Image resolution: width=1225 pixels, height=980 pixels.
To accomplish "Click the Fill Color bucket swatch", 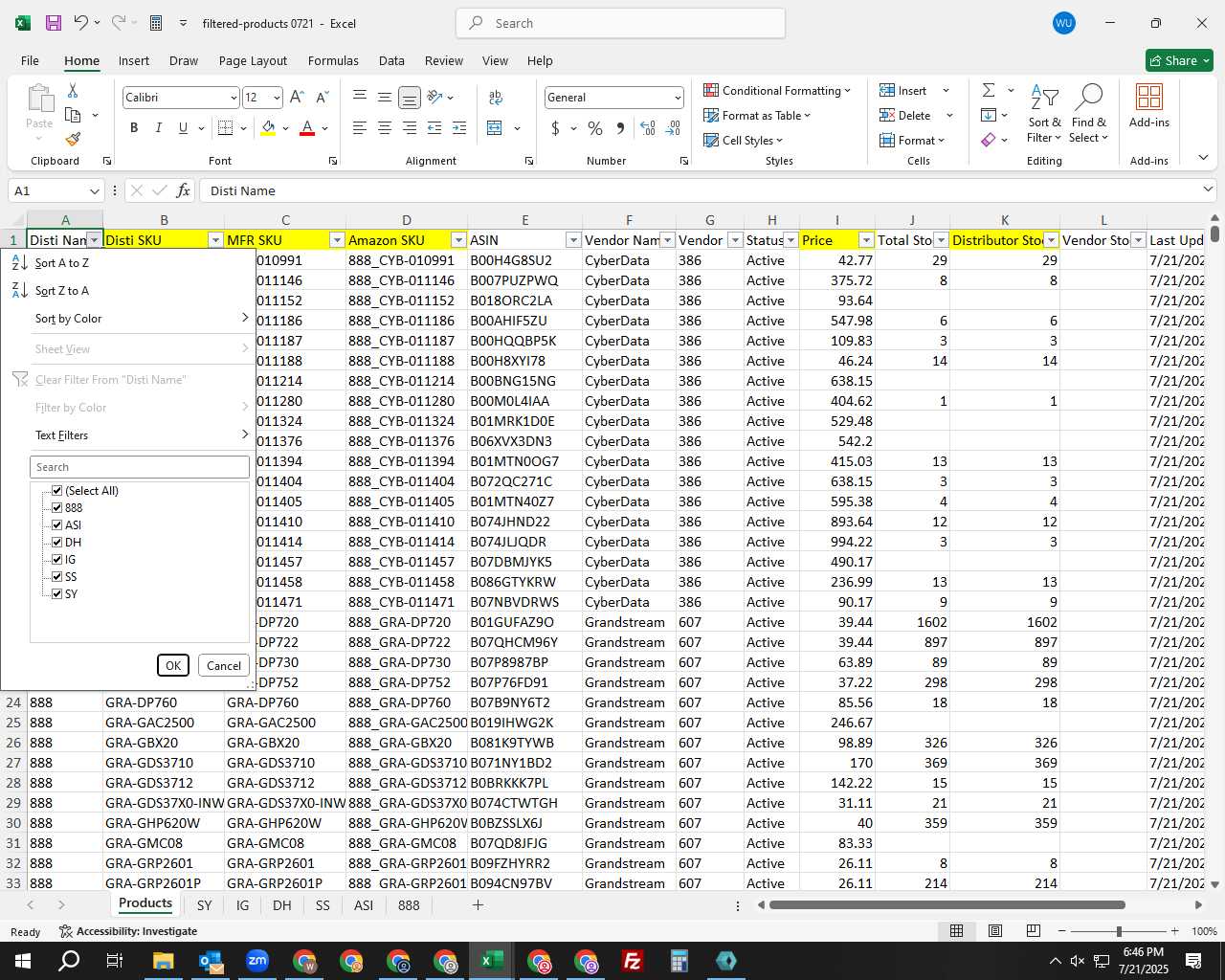I will 268,128.
